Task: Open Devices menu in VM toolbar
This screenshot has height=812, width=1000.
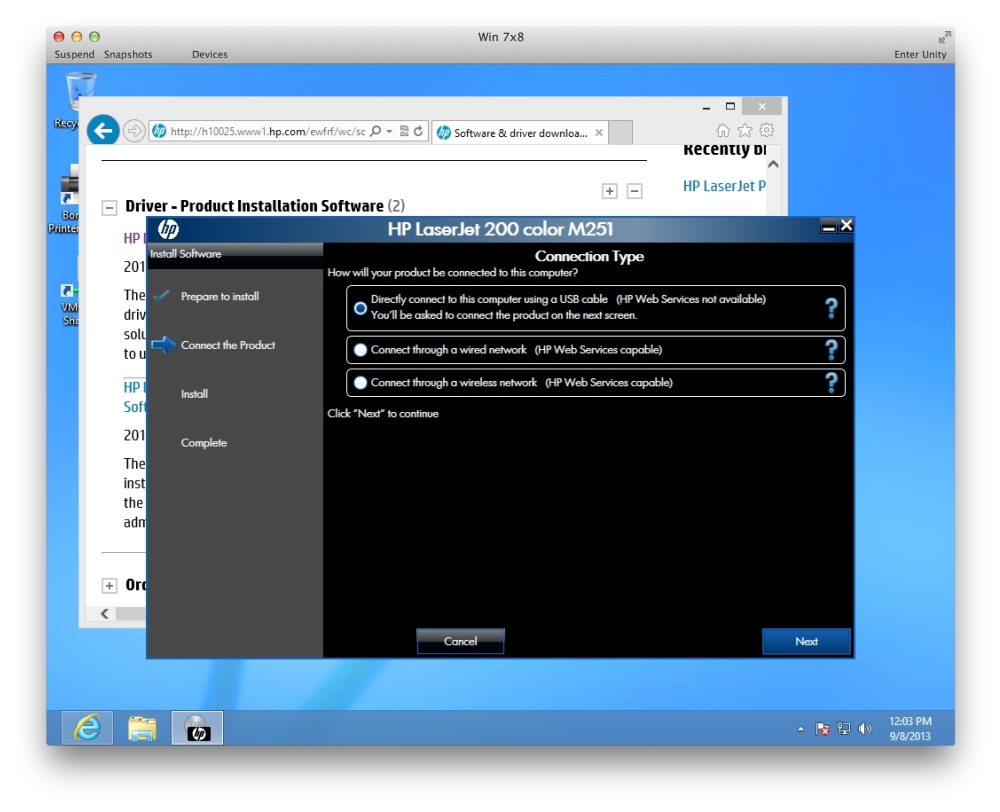Action: pyautogui.click(x=210, y=54)
